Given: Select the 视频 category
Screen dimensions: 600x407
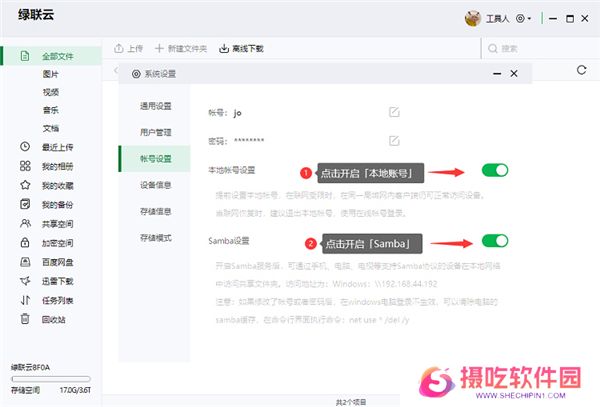Looking at the screenshot, I should click(51, 92).
